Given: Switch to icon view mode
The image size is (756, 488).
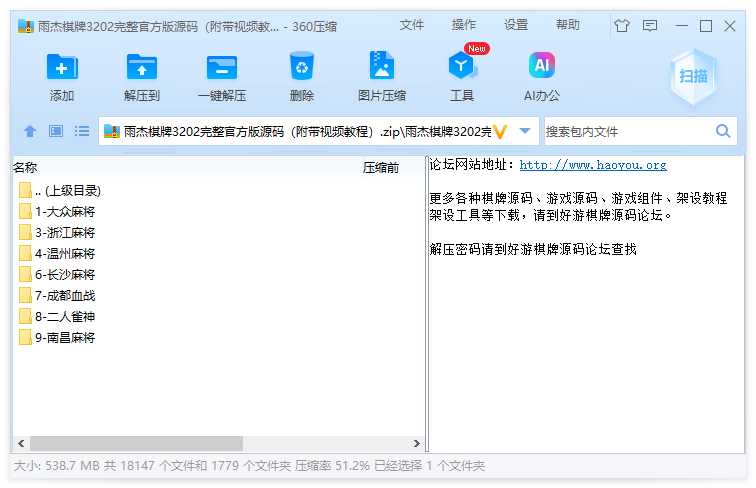Looking at the screenshot, I should click(x=56, y=131).
